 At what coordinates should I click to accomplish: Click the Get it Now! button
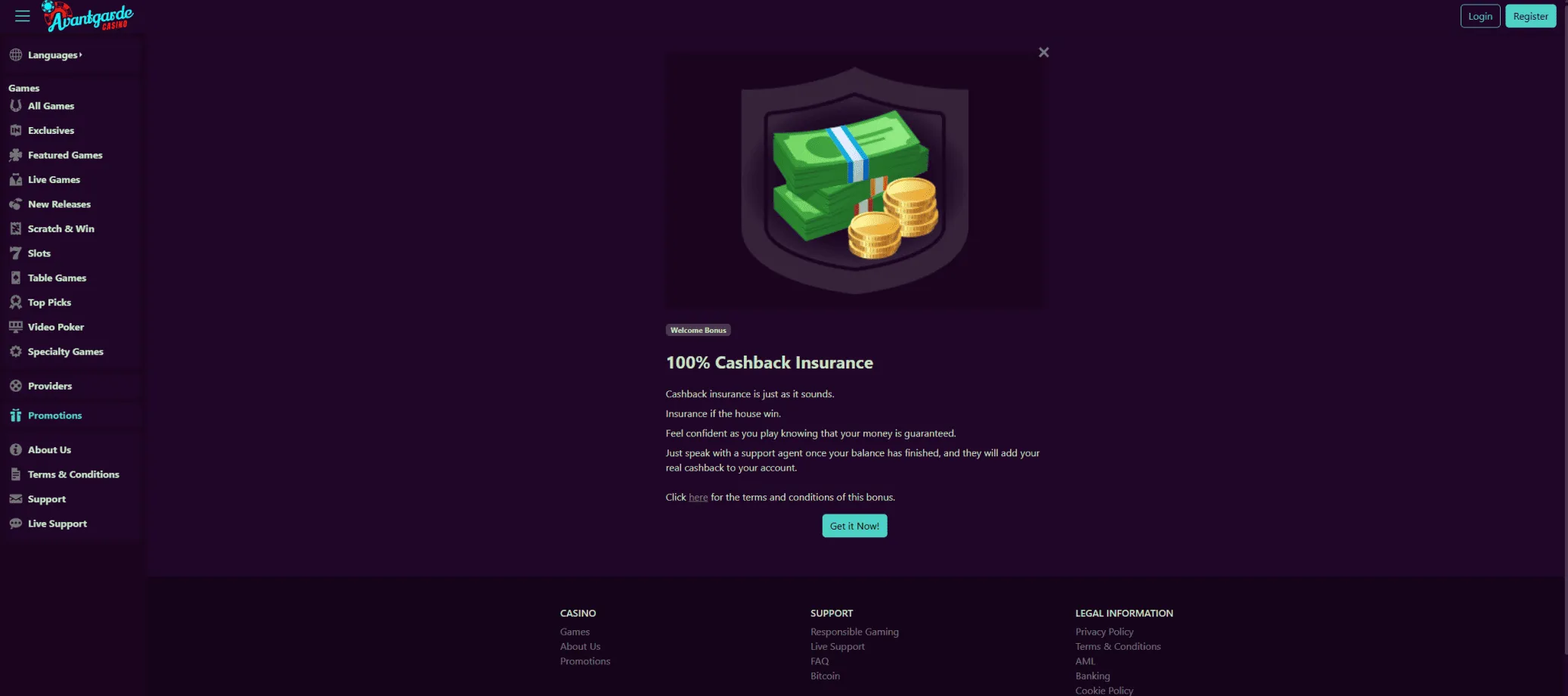pos(854,526)
